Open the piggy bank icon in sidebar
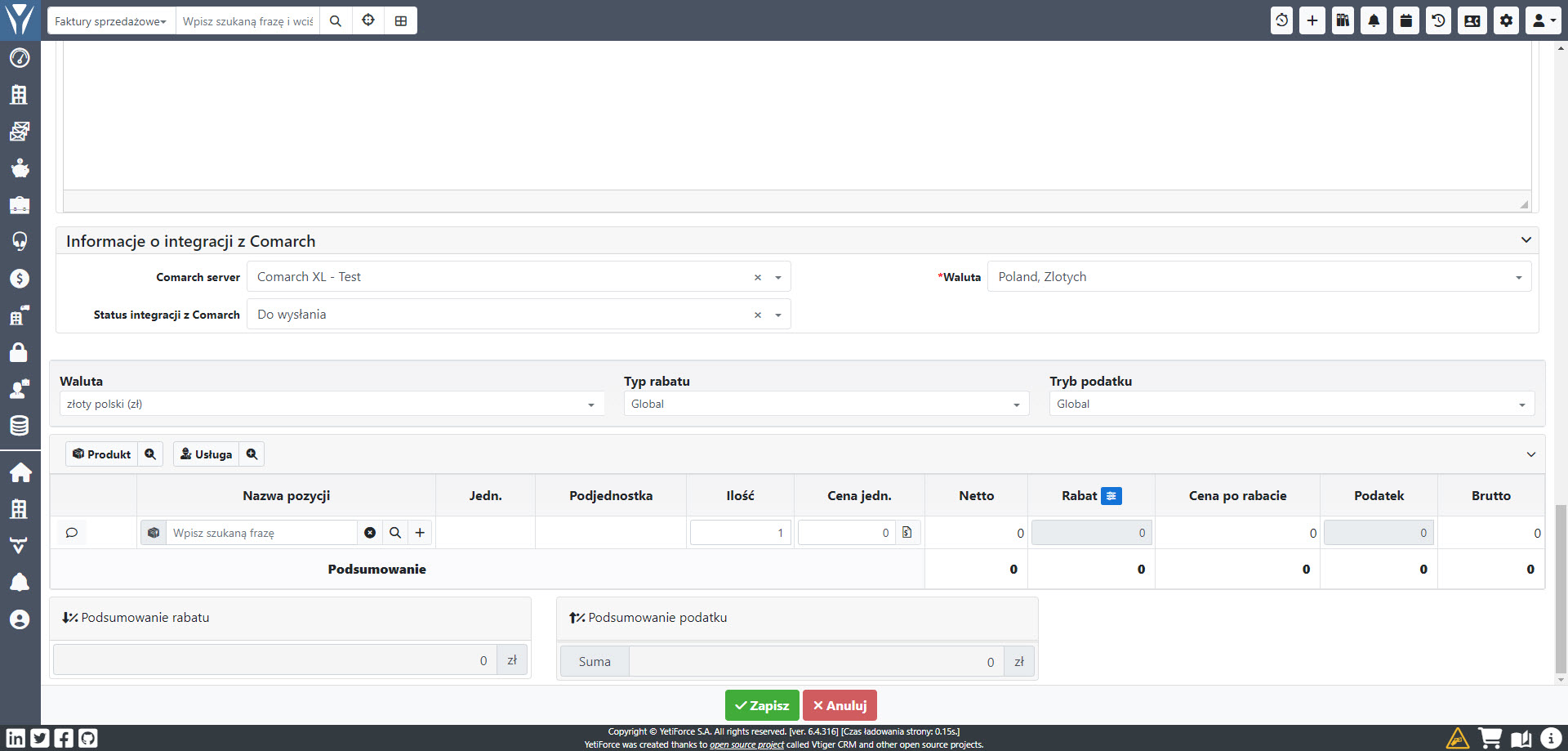 (x=20, y=168)
